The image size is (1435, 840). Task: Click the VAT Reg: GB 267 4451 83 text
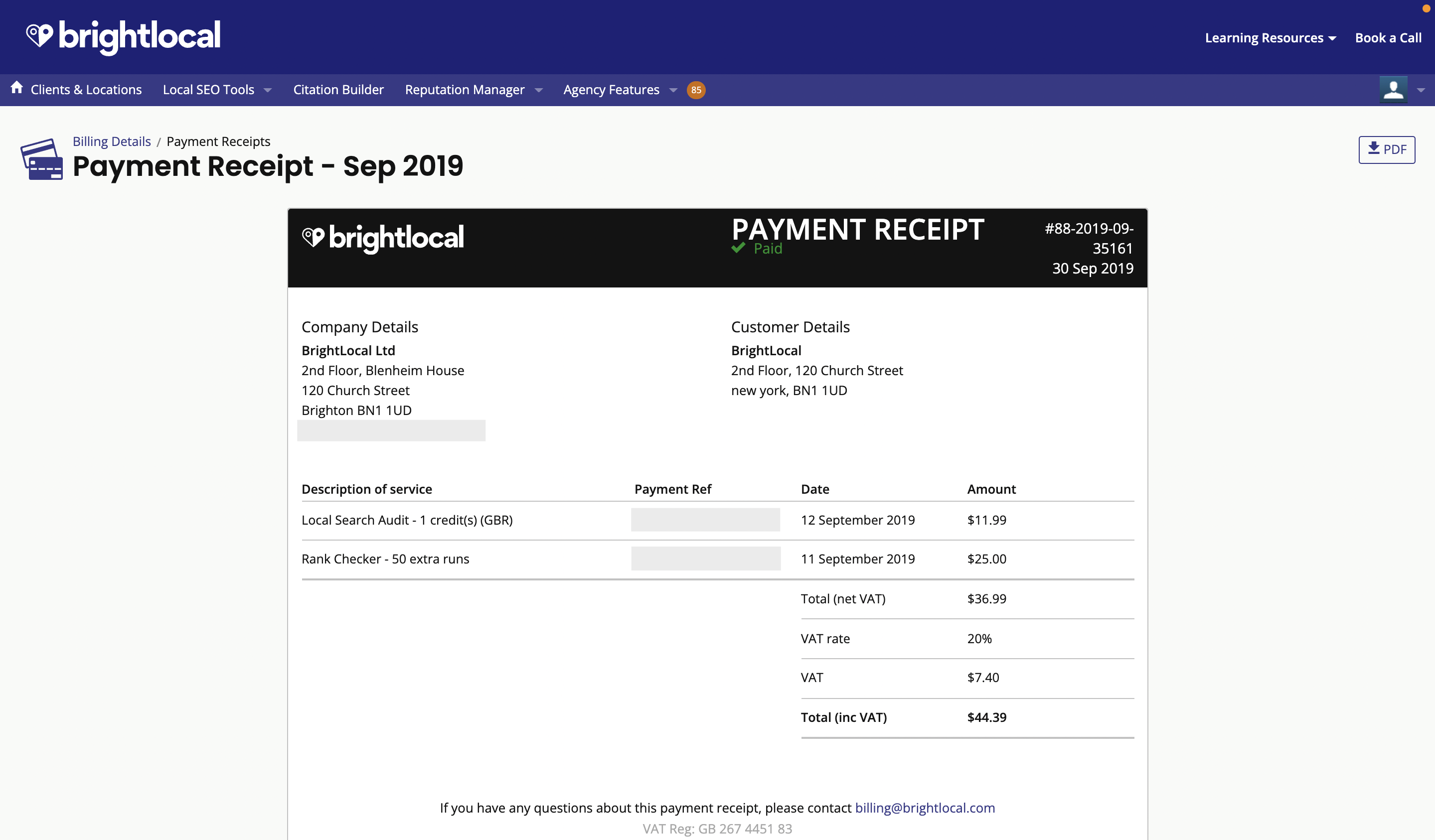717,829
